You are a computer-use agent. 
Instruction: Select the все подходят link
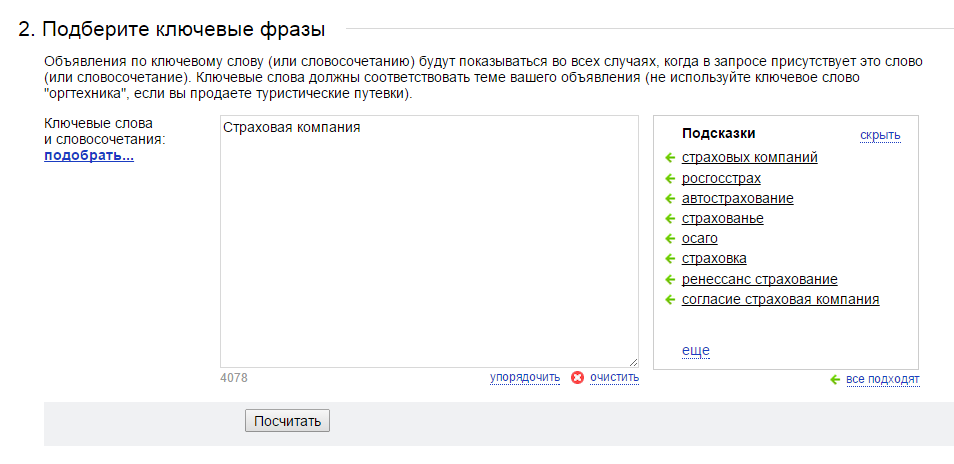click(x=883, y=380)
